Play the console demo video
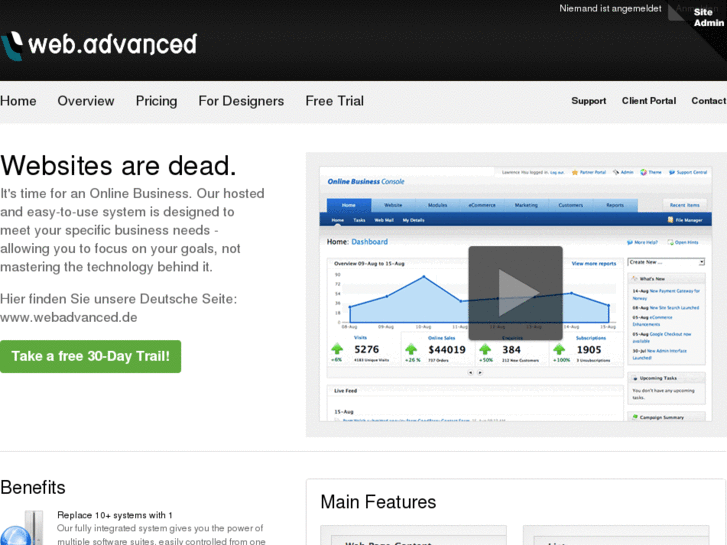The height and width of the screenshot is (545, 727). coord(516,293)
